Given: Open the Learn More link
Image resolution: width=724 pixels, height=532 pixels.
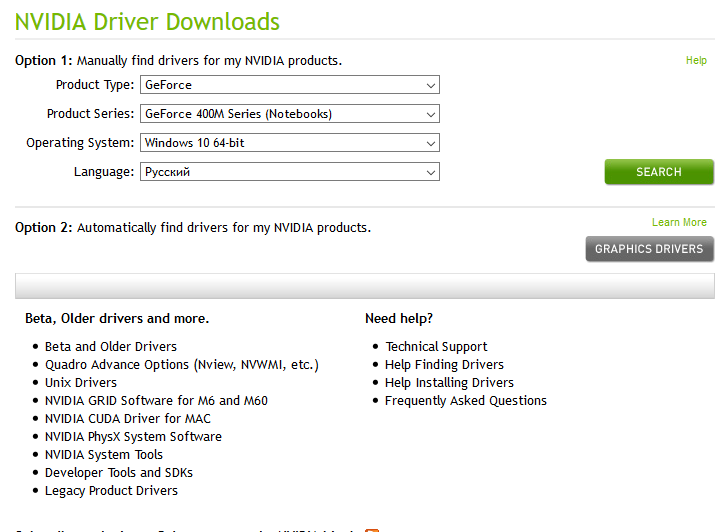Looking at the screenshot, I should [679, 222].
